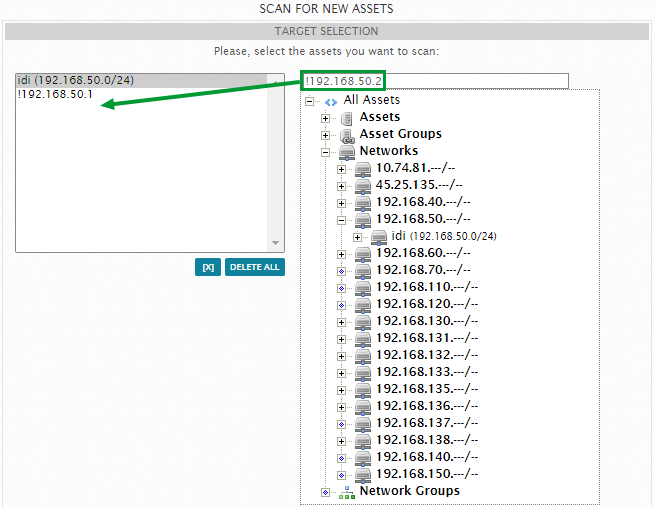This screenshot has height=507, width=655.
Task: Click the 10.74.81 network icon
Action: pos(363,169)
